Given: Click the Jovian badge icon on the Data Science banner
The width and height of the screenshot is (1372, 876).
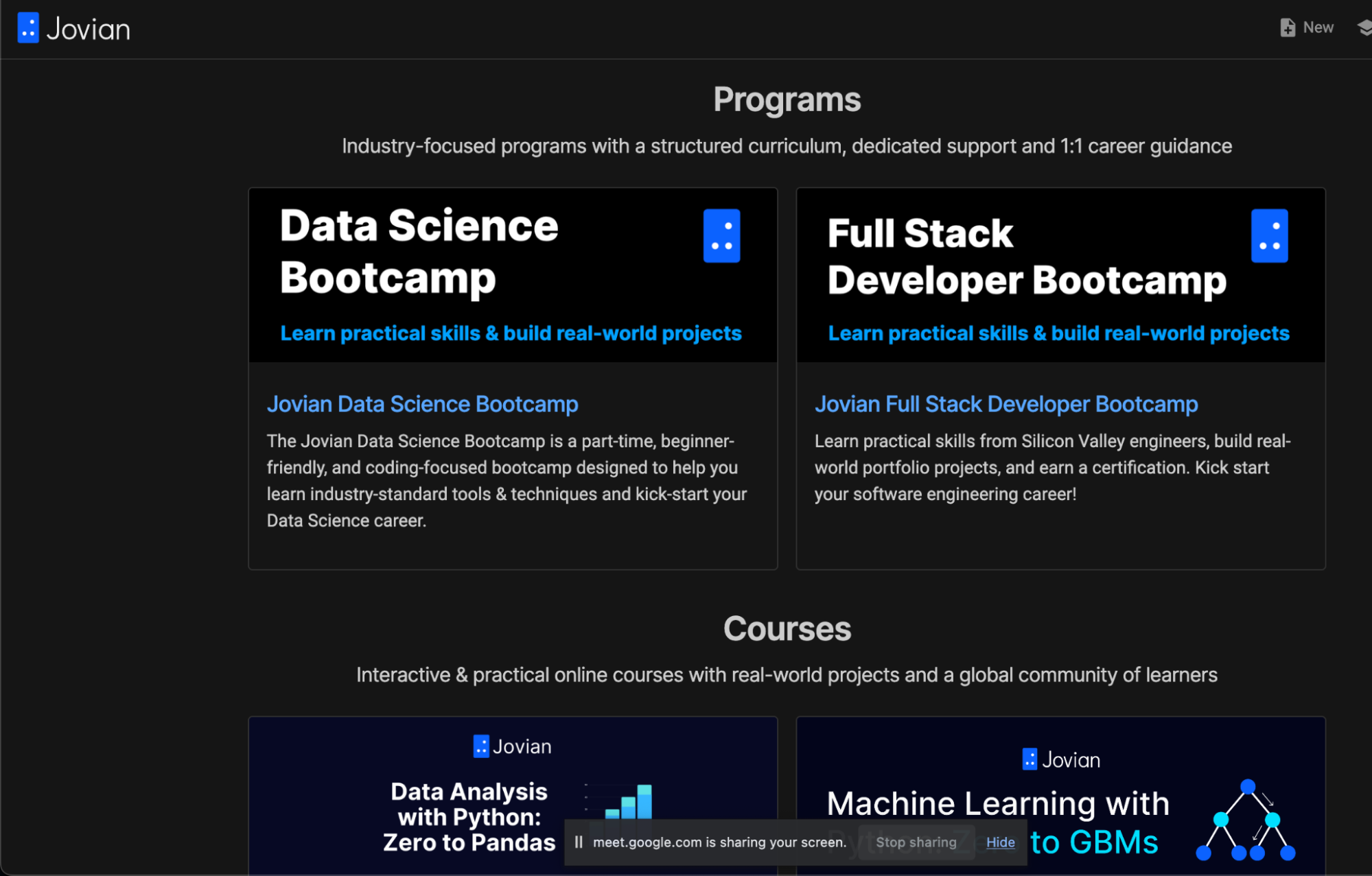Looking at the screenshot, I should coord(722,236).
